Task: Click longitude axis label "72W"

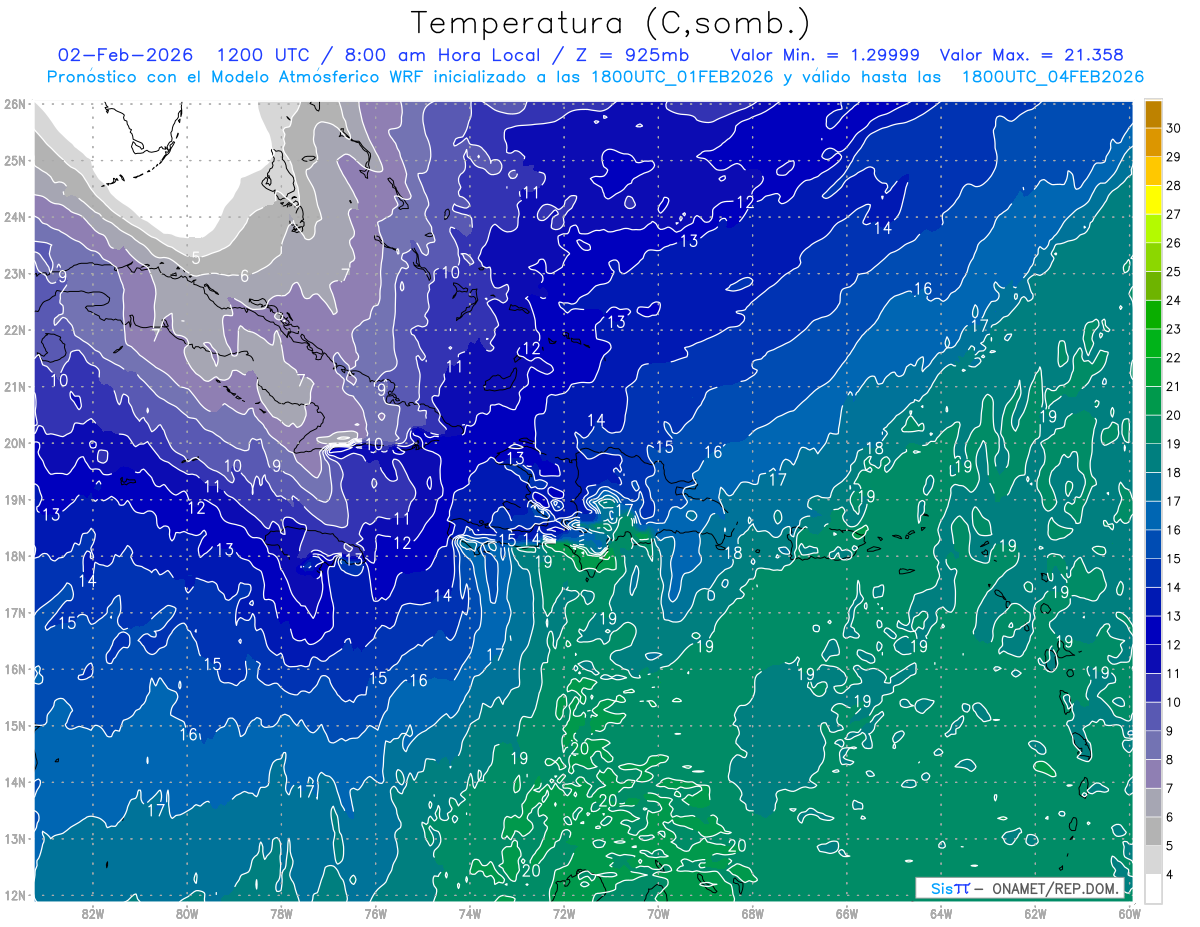Action: click(564, 913)
